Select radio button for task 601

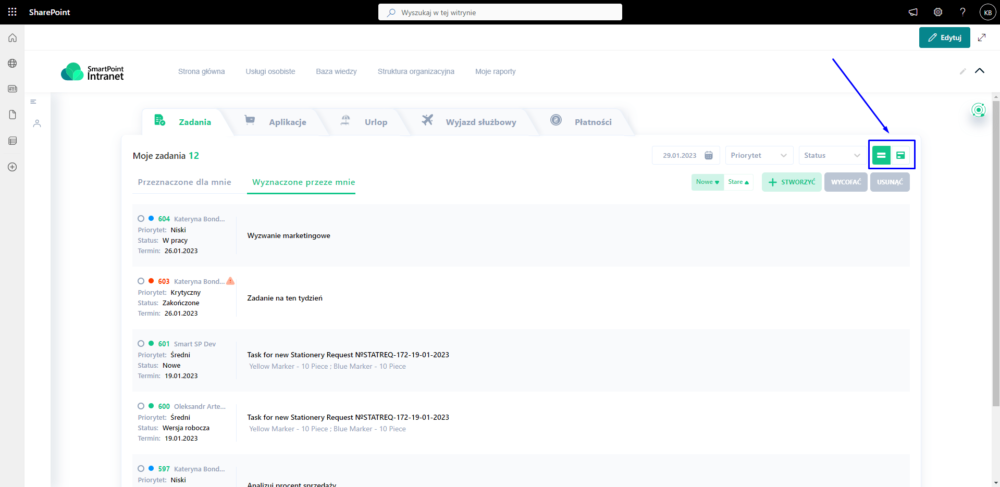point(141,344)
